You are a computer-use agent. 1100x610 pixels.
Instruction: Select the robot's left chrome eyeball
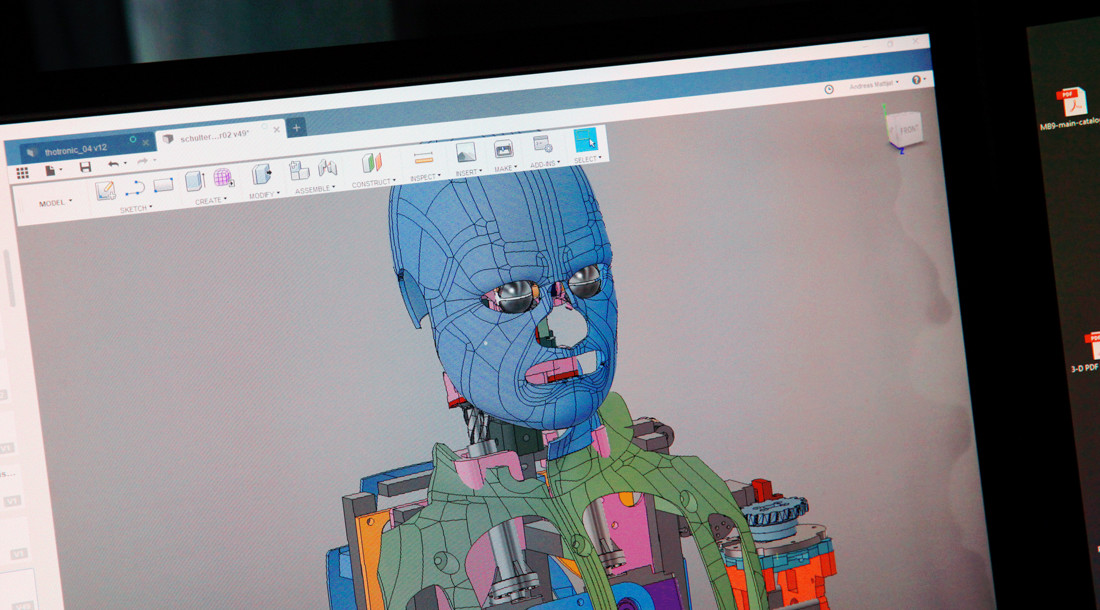pos(584,282)
